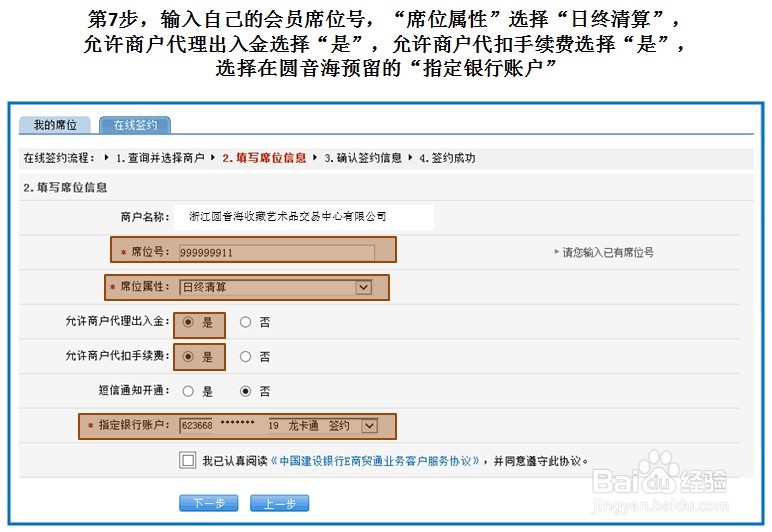
Task: Select 否 for 允许商户代扣手续费
Action: (245, 357)
